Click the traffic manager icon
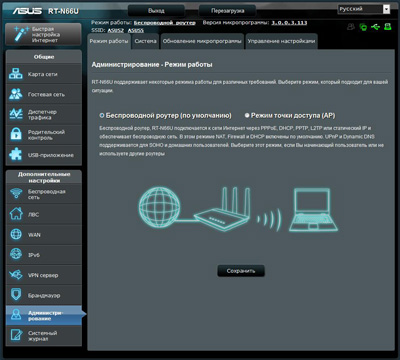 point(16,114)
